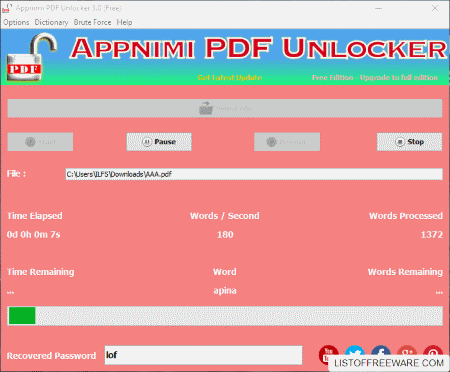The height and width of the screenshot is (372, 450).
Task: Click the folder icon in Select File button
Action: click(206, 108)
